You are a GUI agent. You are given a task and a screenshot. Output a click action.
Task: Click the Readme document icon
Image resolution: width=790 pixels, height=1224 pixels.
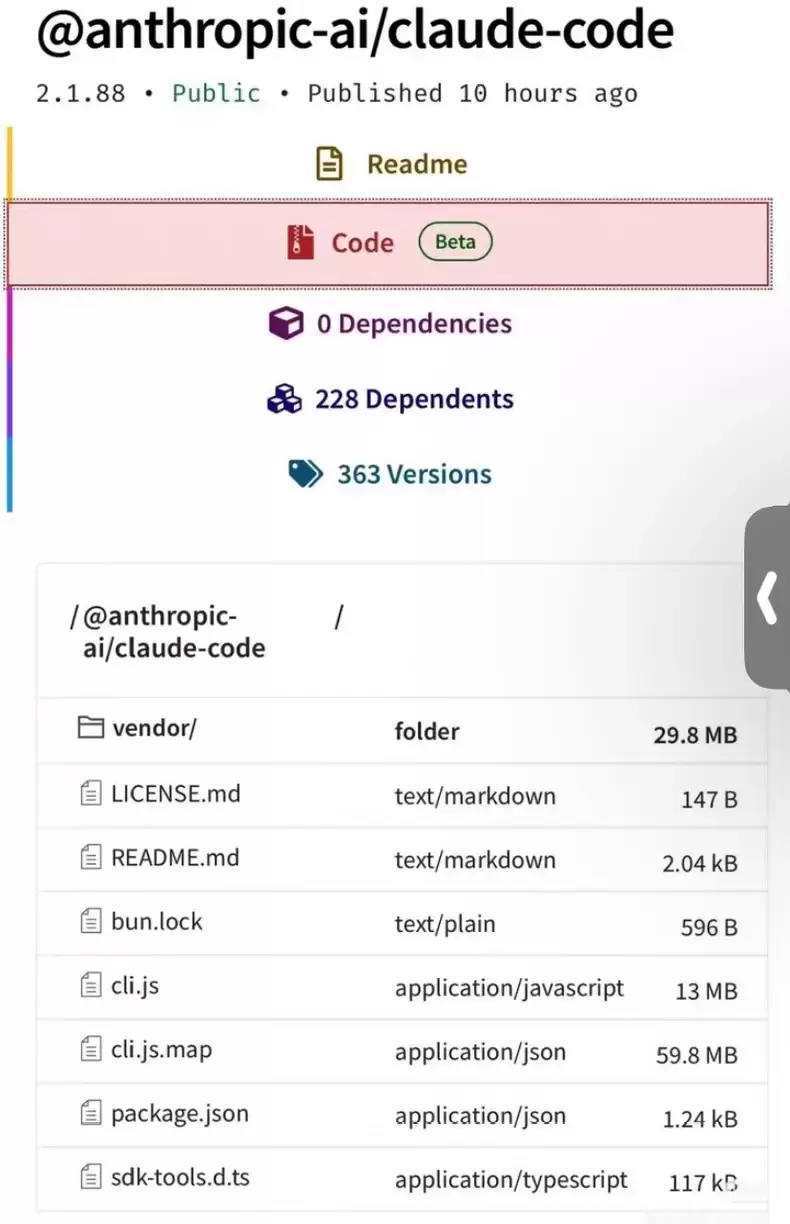point(329,164)
